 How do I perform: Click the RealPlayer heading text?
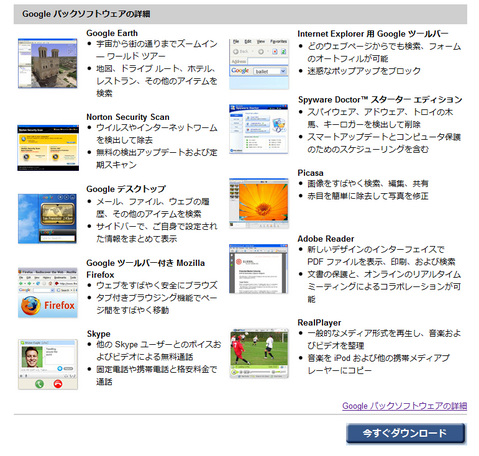319,323
